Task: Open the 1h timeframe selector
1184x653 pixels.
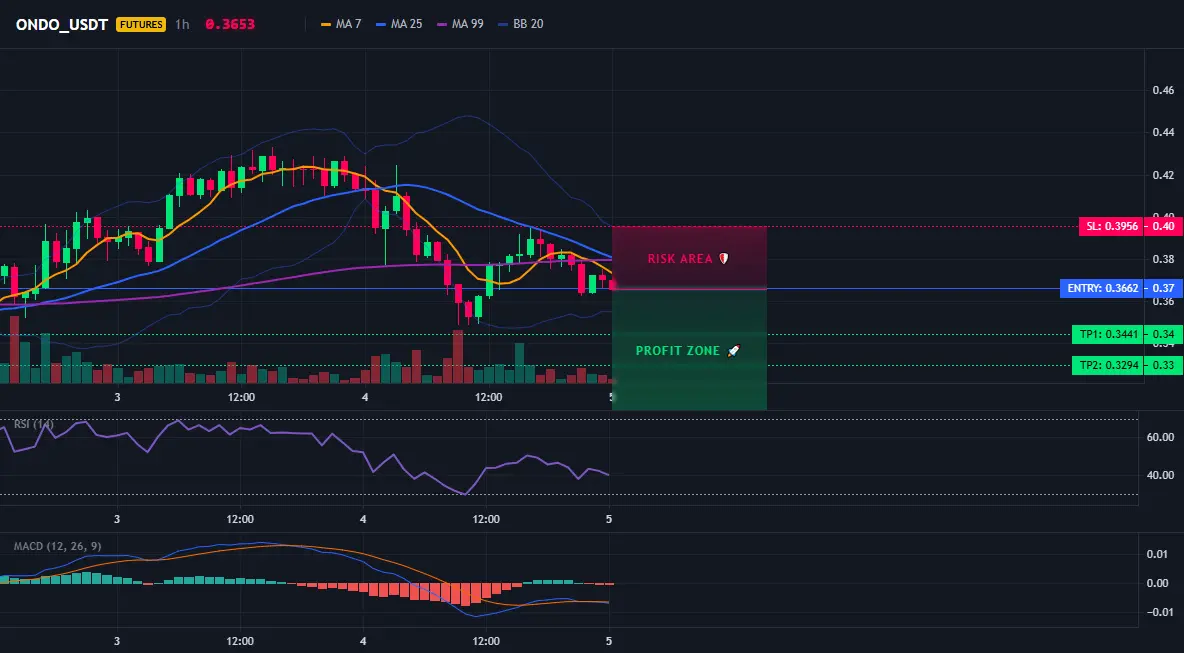Action: [x=182, y=24]
